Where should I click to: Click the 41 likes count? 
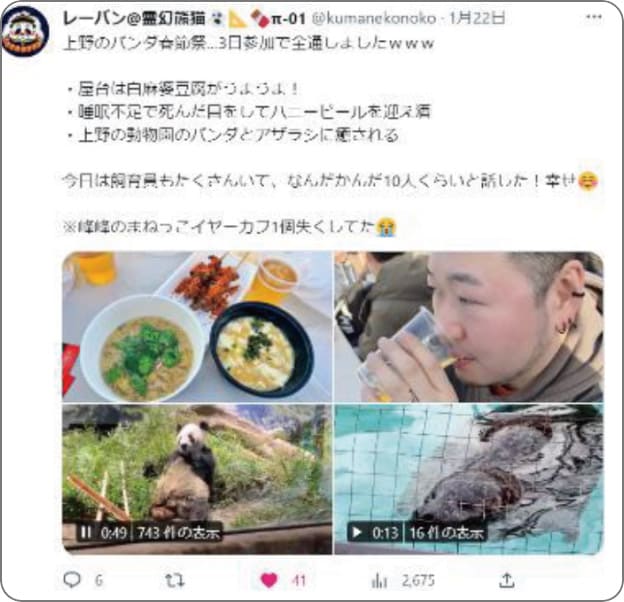coord(299,581)
